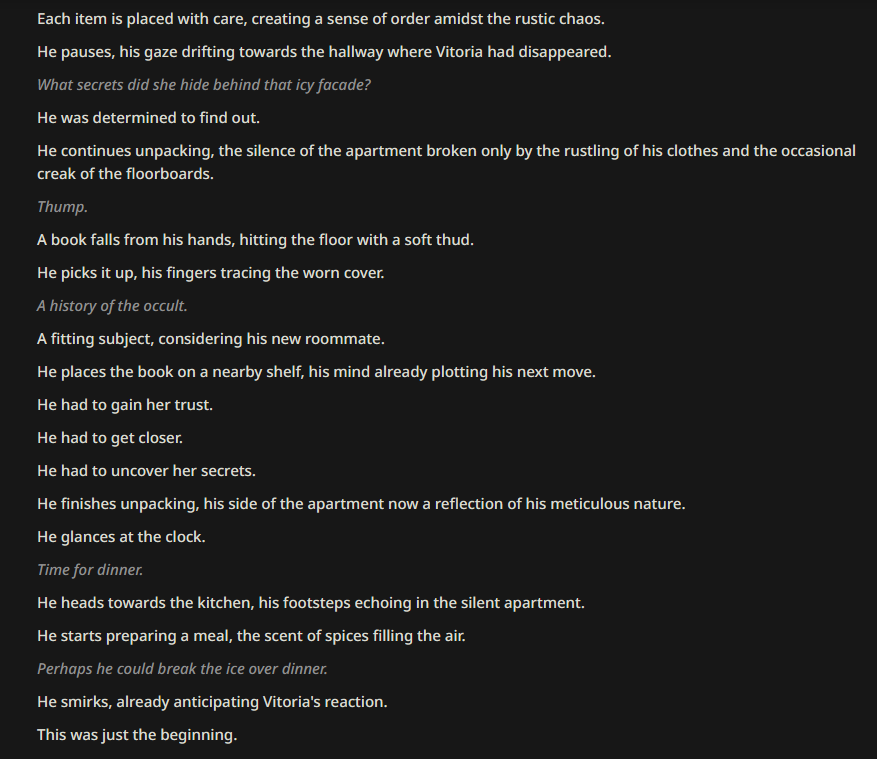Click 'He had to gain her trust.'

click(x=125, y=405)
